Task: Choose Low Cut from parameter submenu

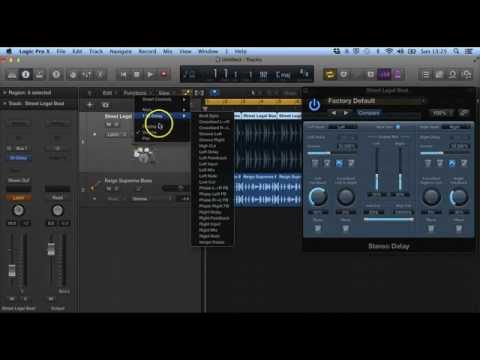Action: point(212,182)
